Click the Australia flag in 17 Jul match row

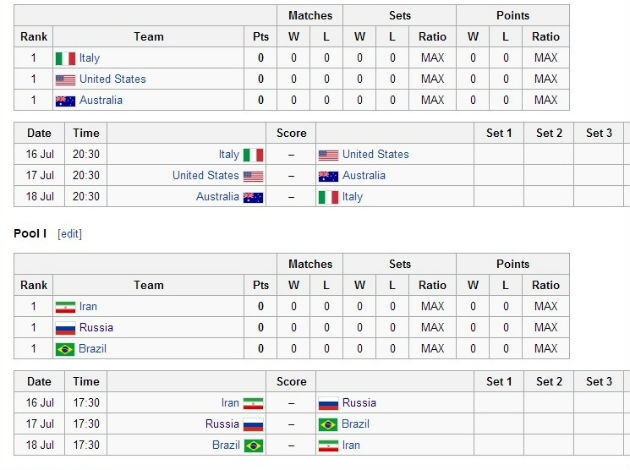click(x=328, y=176)
